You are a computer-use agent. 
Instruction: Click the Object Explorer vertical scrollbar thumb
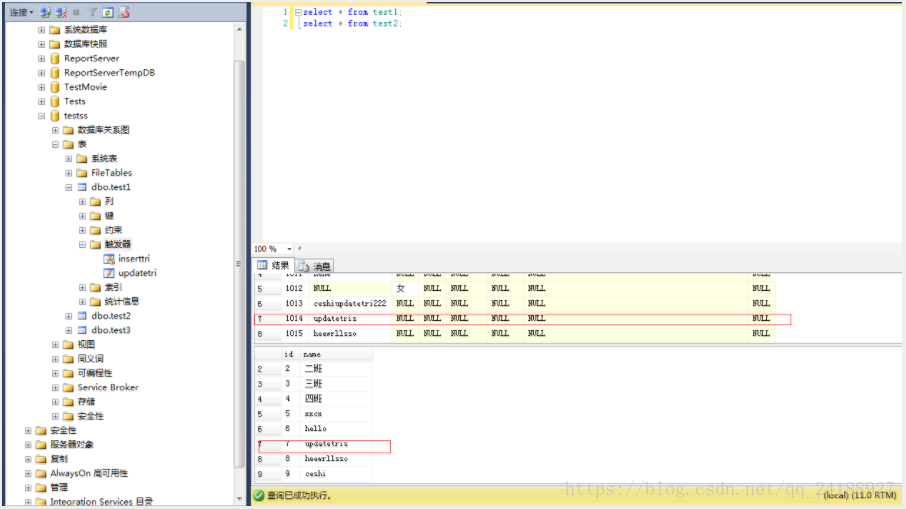click(x=239, y=263)
